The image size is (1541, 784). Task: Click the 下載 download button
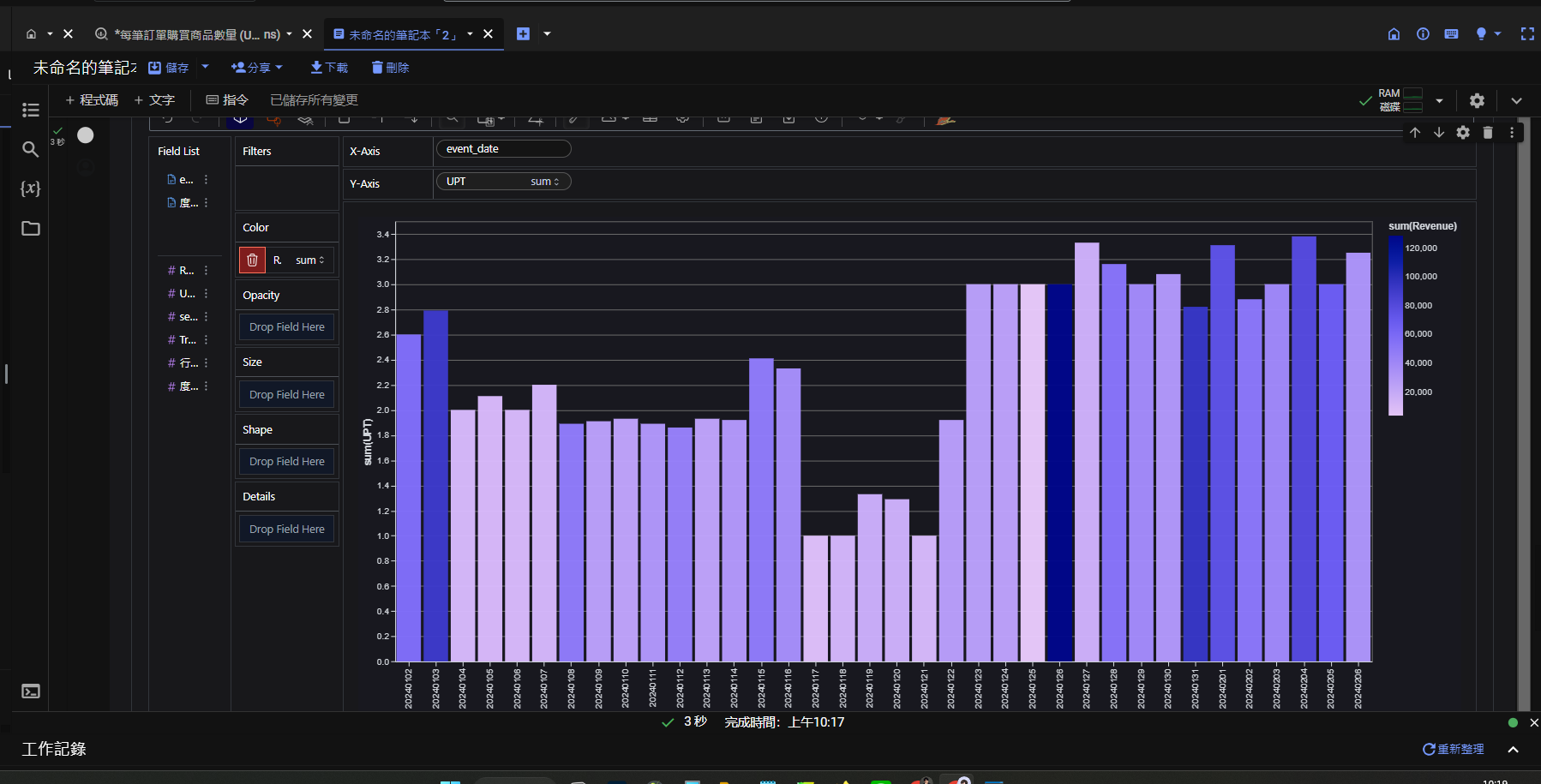pos(329,68)
